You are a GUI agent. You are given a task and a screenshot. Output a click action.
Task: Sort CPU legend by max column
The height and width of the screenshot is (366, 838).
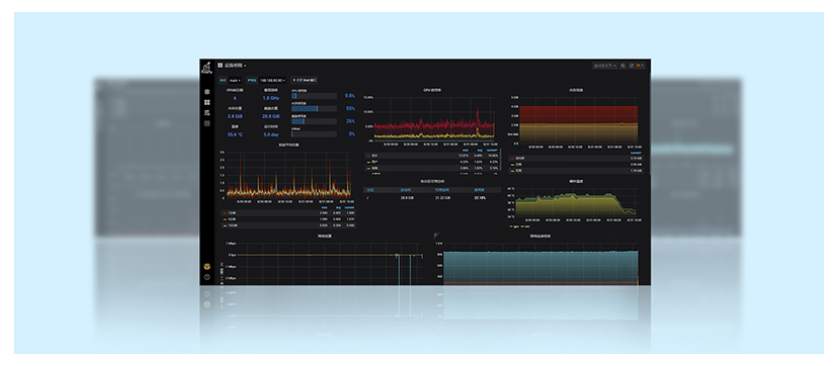[x=465, y=150]
